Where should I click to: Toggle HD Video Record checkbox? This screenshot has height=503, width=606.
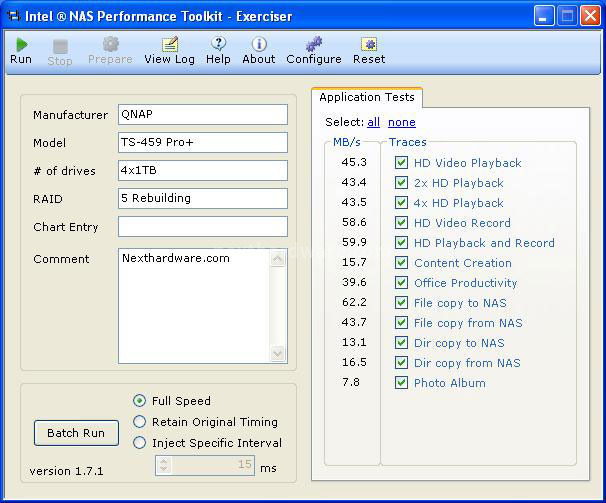[x=401, y=223]
